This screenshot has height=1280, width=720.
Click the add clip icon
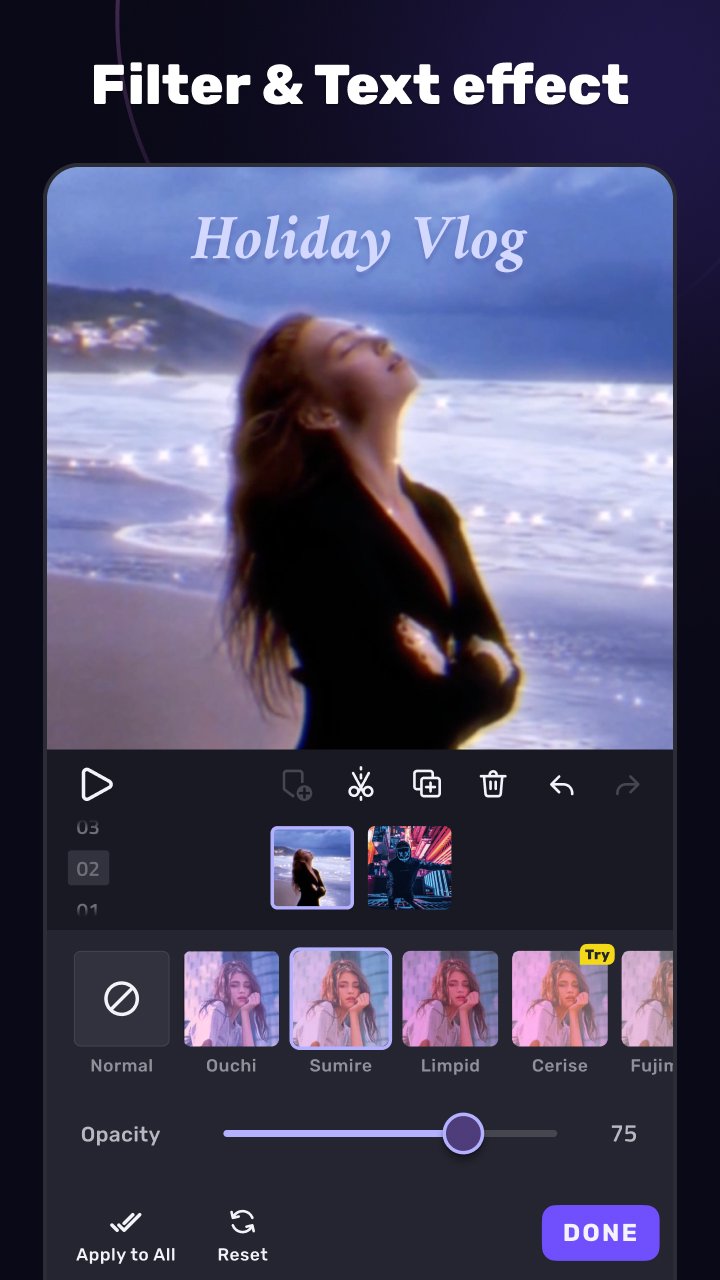pos(296,785)
